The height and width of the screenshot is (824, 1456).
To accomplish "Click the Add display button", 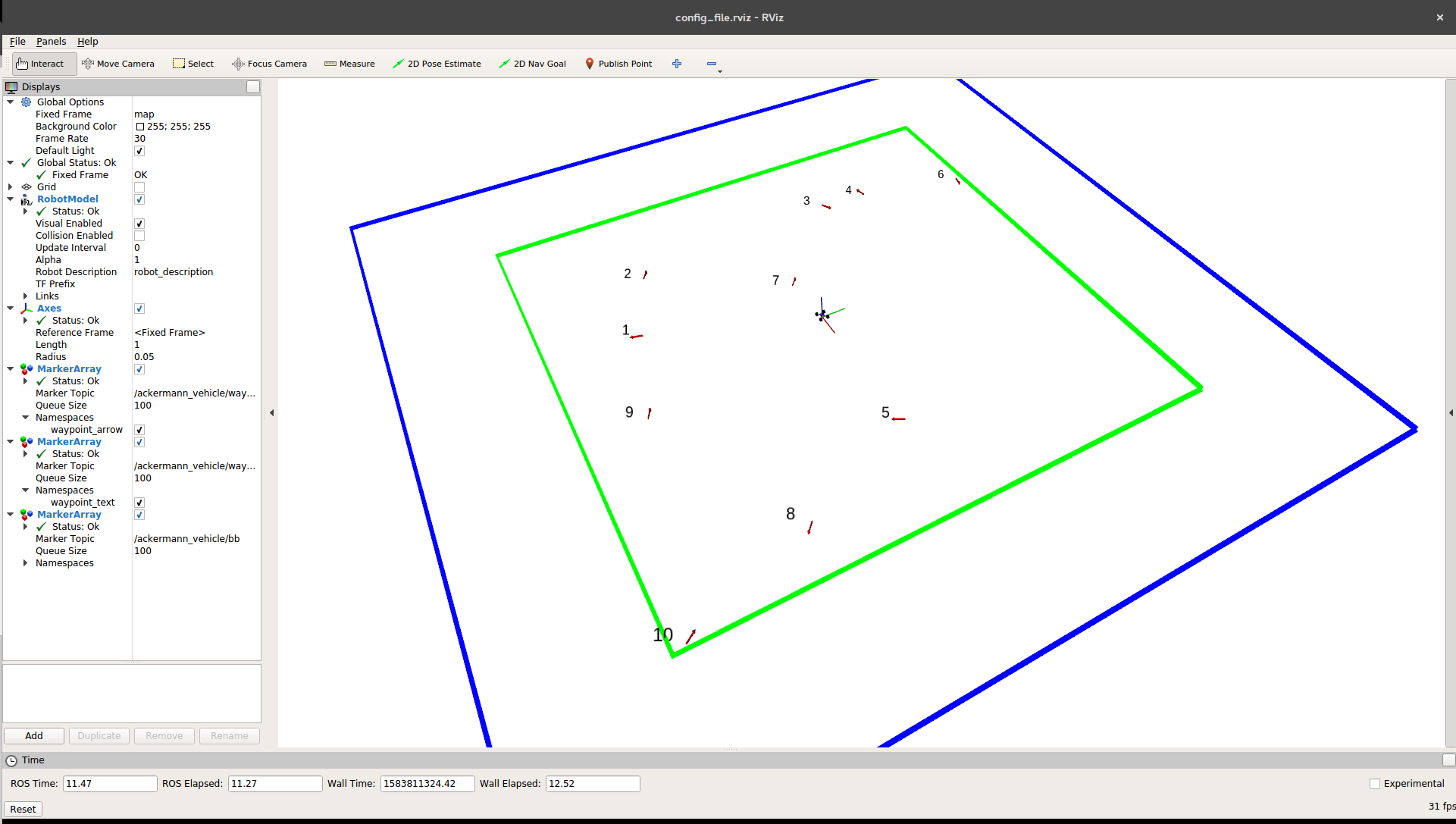I will coord(34,735).
